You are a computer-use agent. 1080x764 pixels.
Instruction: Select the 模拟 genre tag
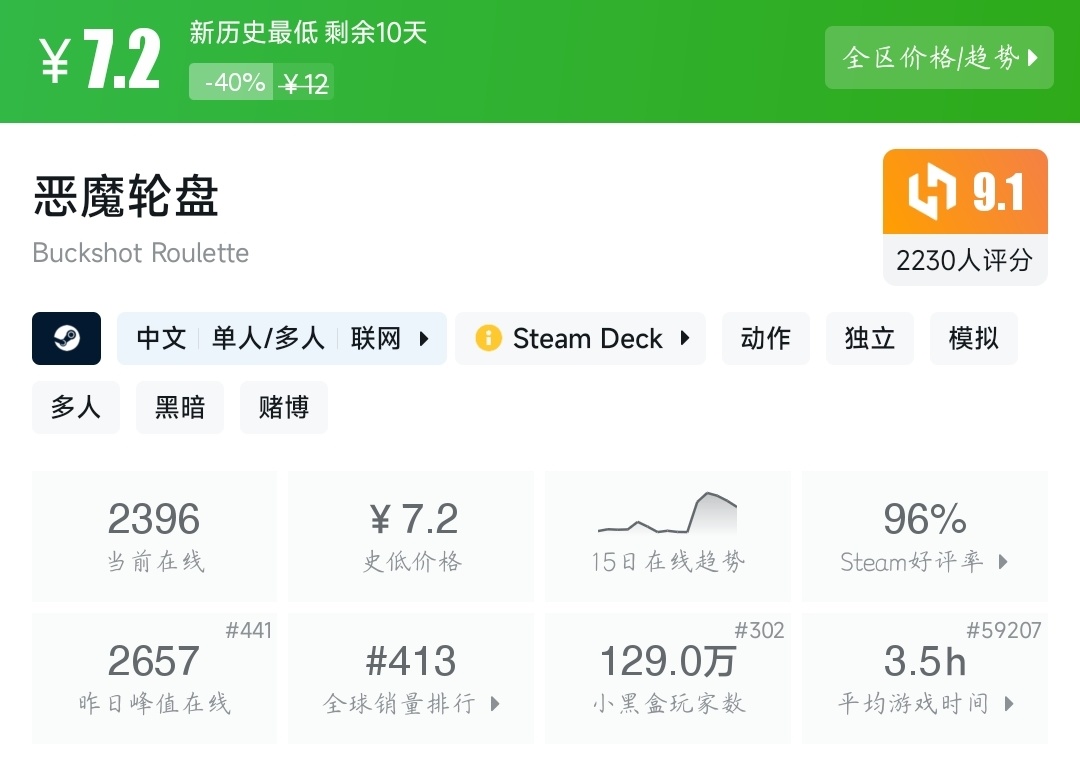973,338
